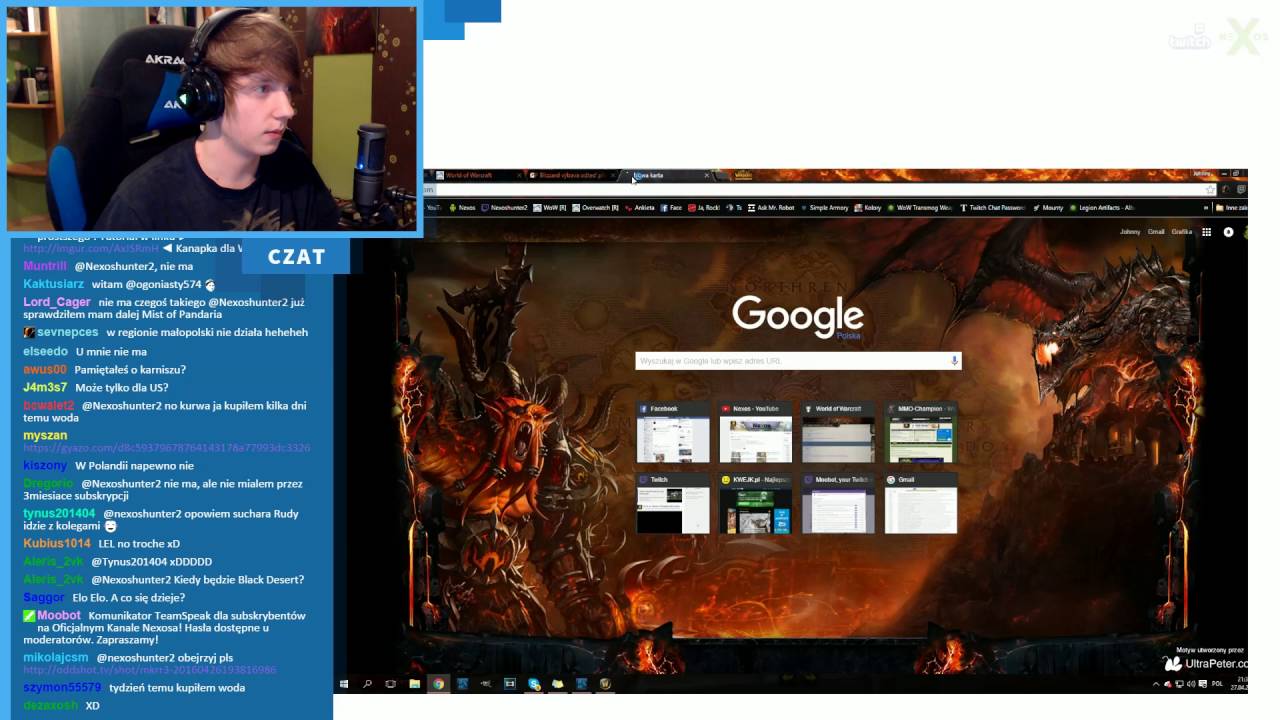Open Task View from the taskbar

(390, 684)
